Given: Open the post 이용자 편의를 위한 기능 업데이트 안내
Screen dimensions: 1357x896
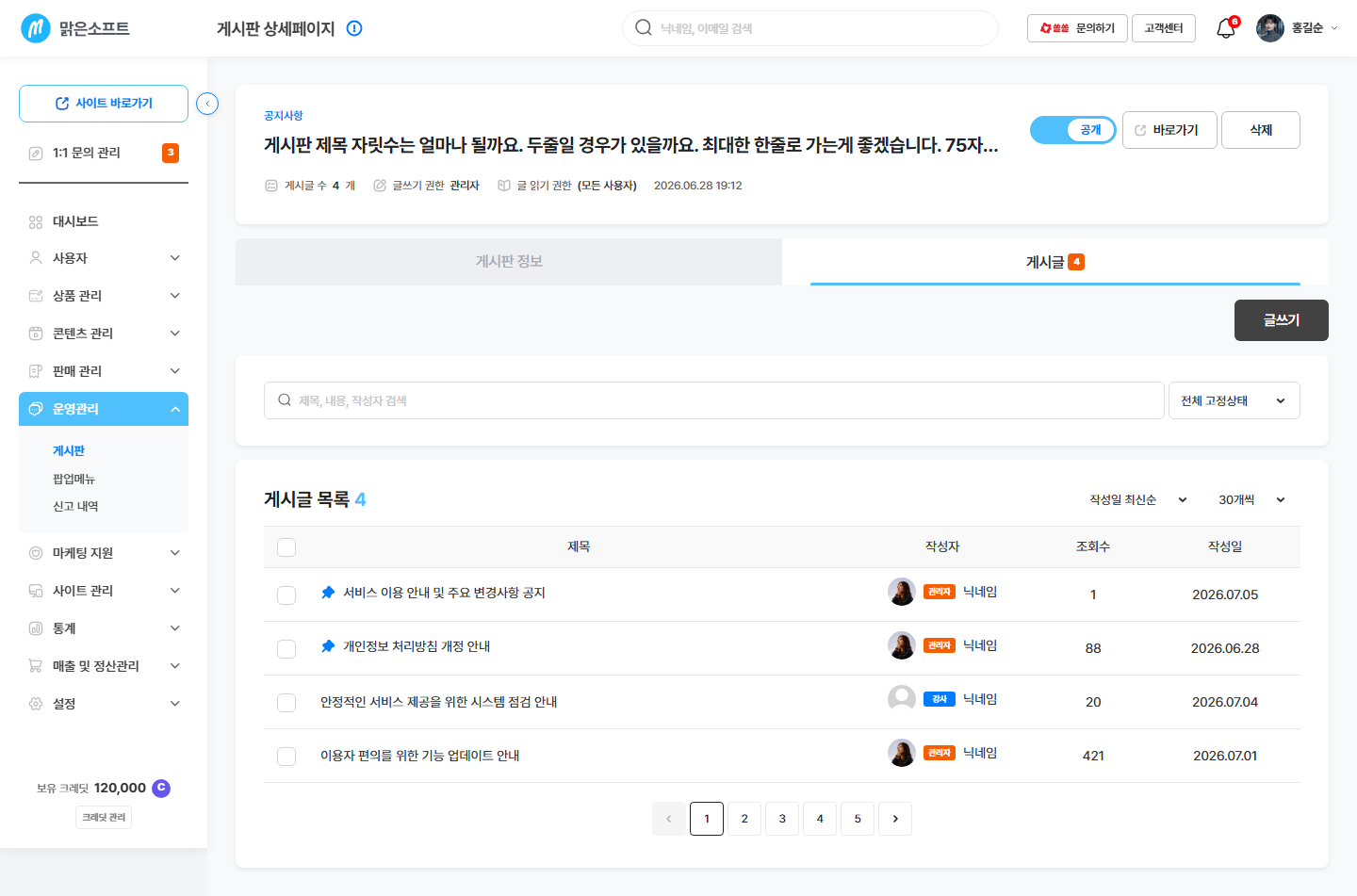Looking at the screenshot, I should click(x=420, y=756).
